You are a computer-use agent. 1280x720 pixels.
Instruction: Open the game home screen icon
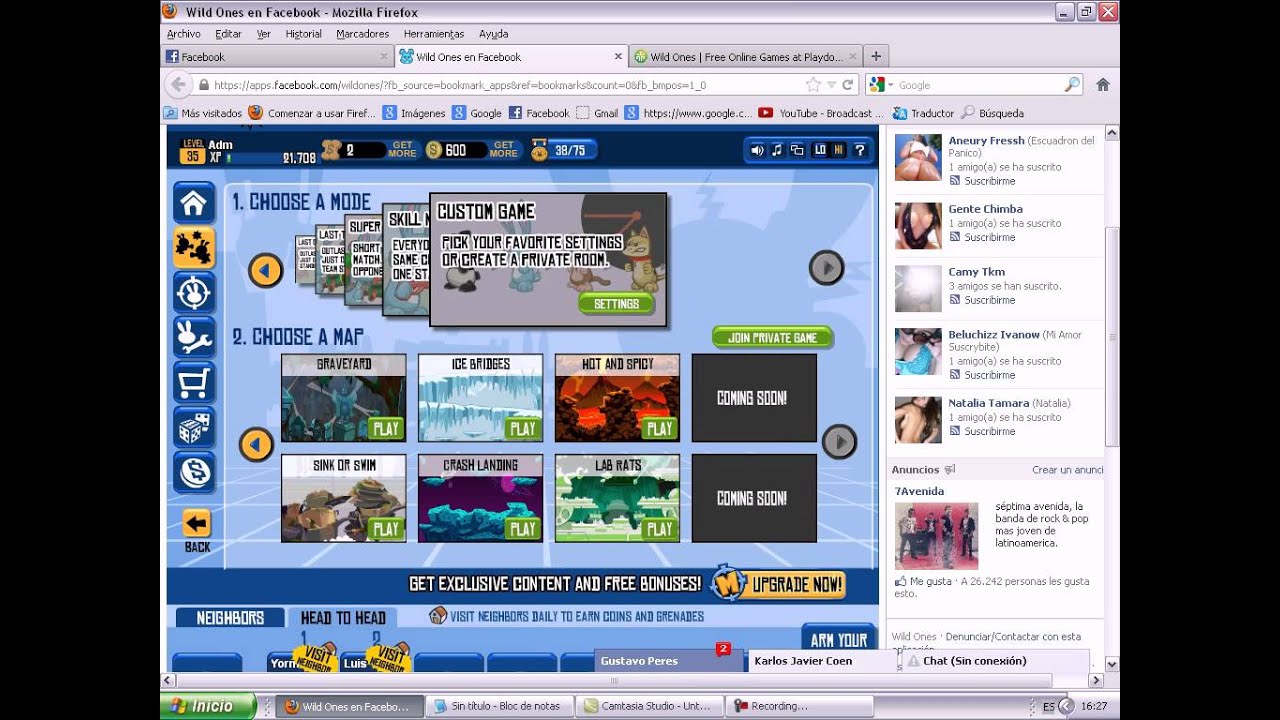(194, 203)
